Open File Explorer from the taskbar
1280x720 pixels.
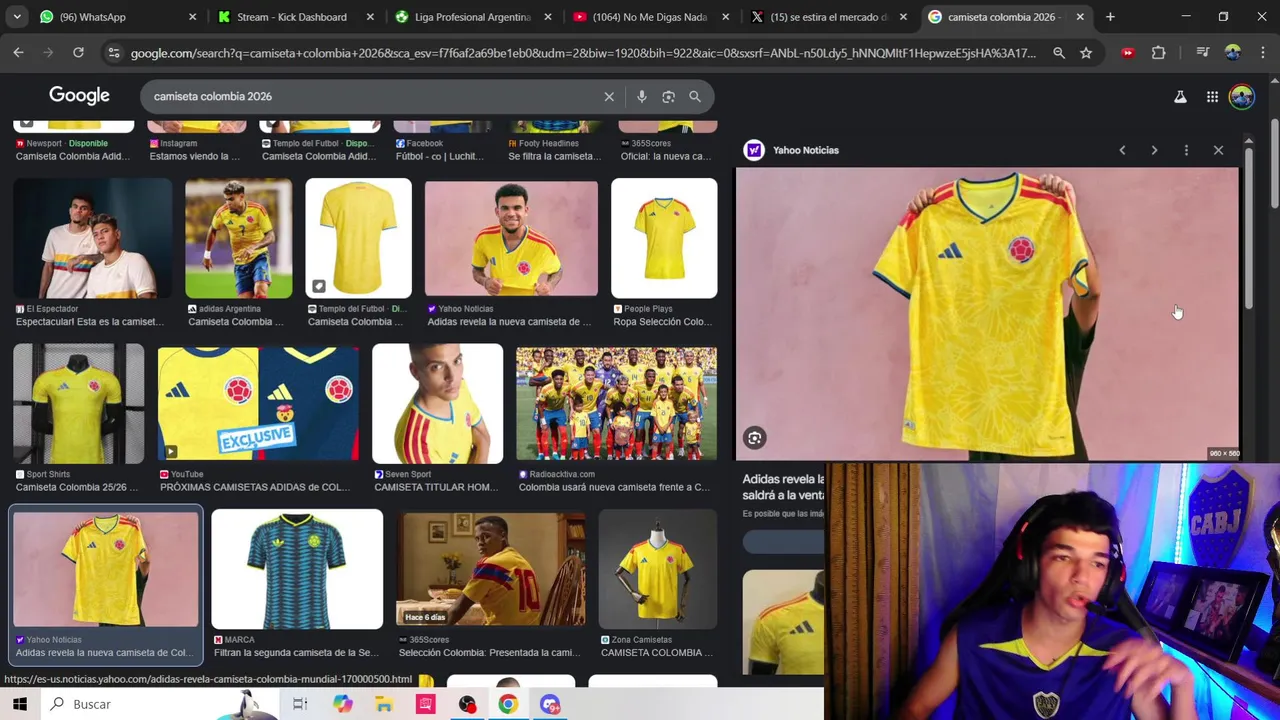pos(384,704)
